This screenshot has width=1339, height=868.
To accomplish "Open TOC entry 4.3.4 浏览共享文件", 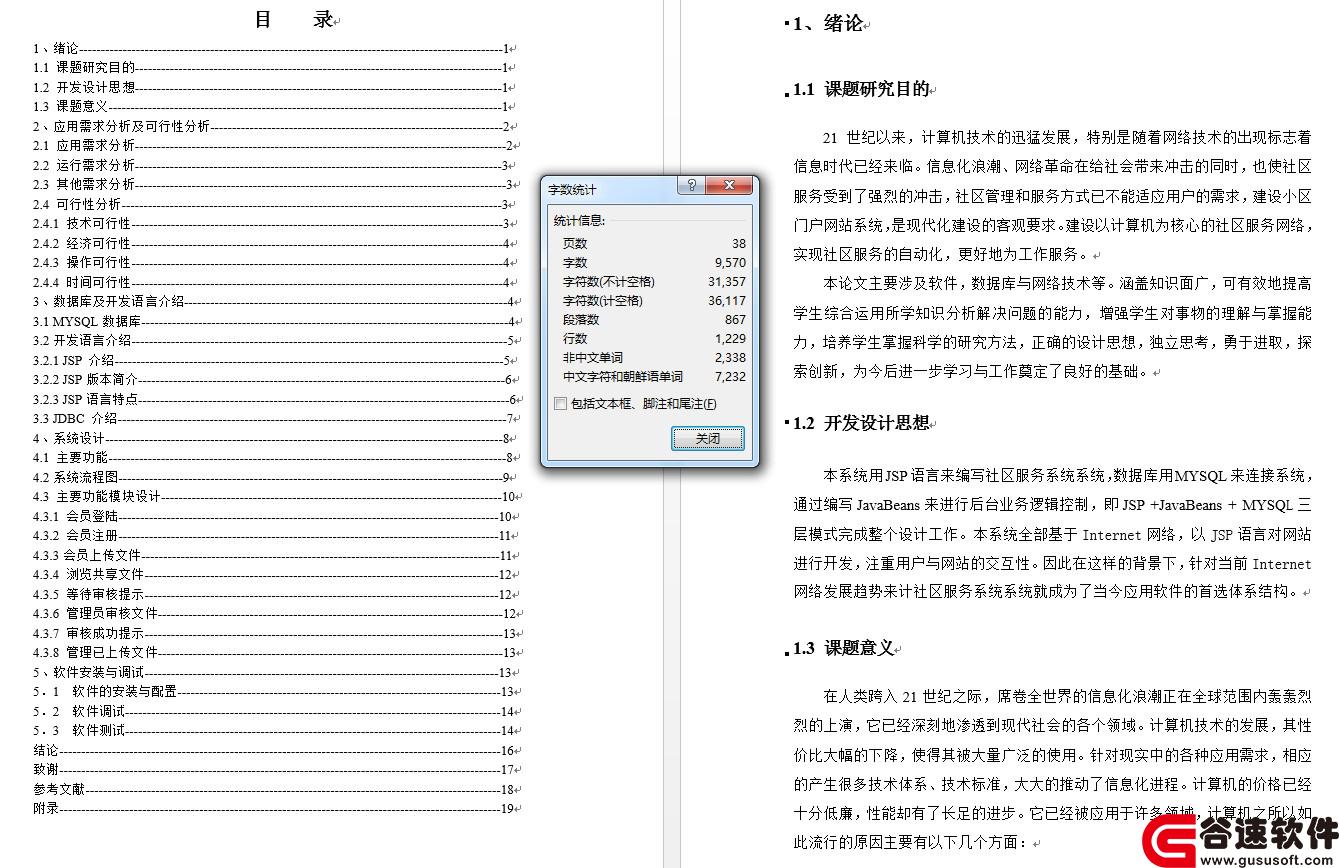I will pyautogui.click(x=277, y=575).
